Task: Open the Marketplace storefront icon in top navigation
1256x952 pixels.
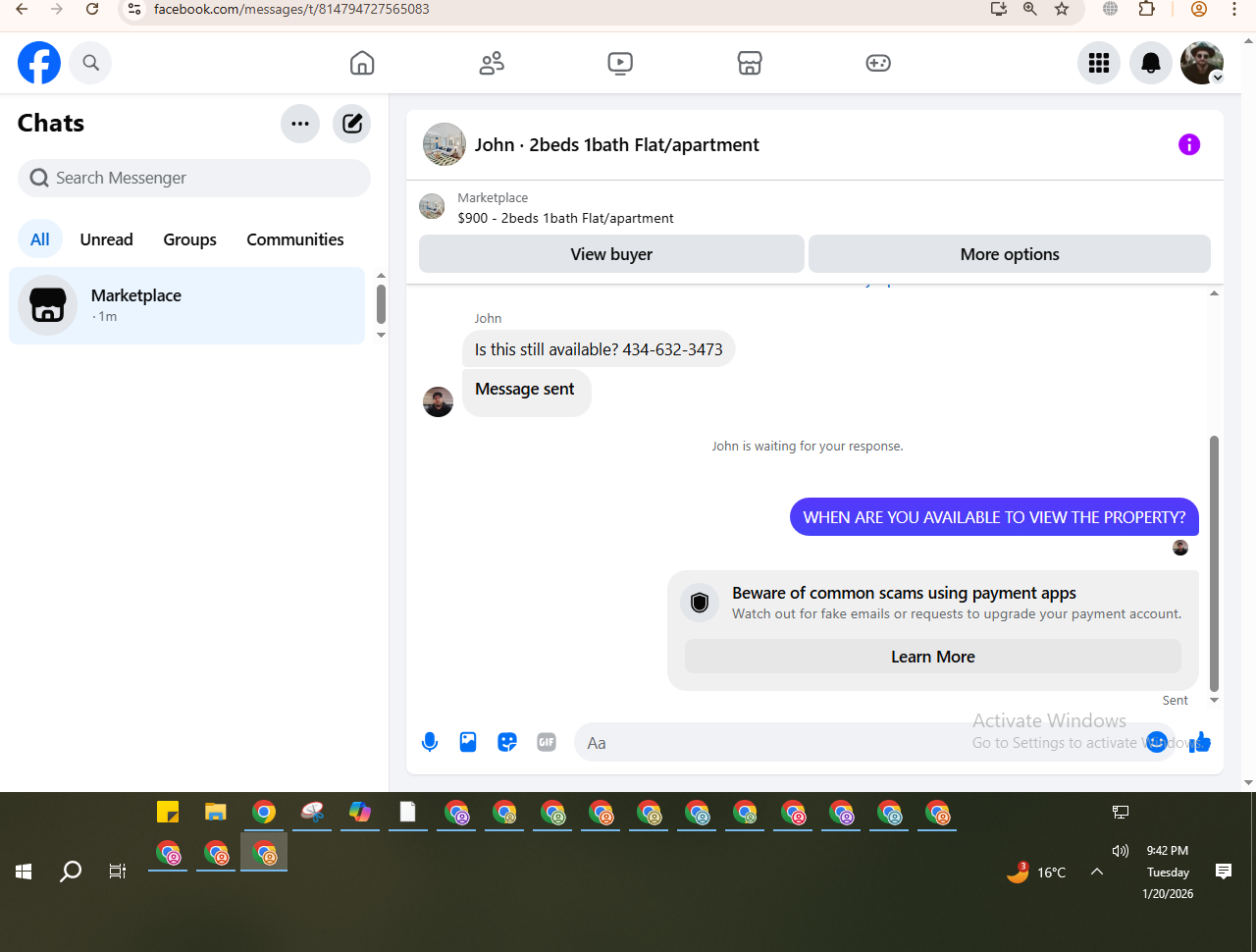Action: [750, 63]
